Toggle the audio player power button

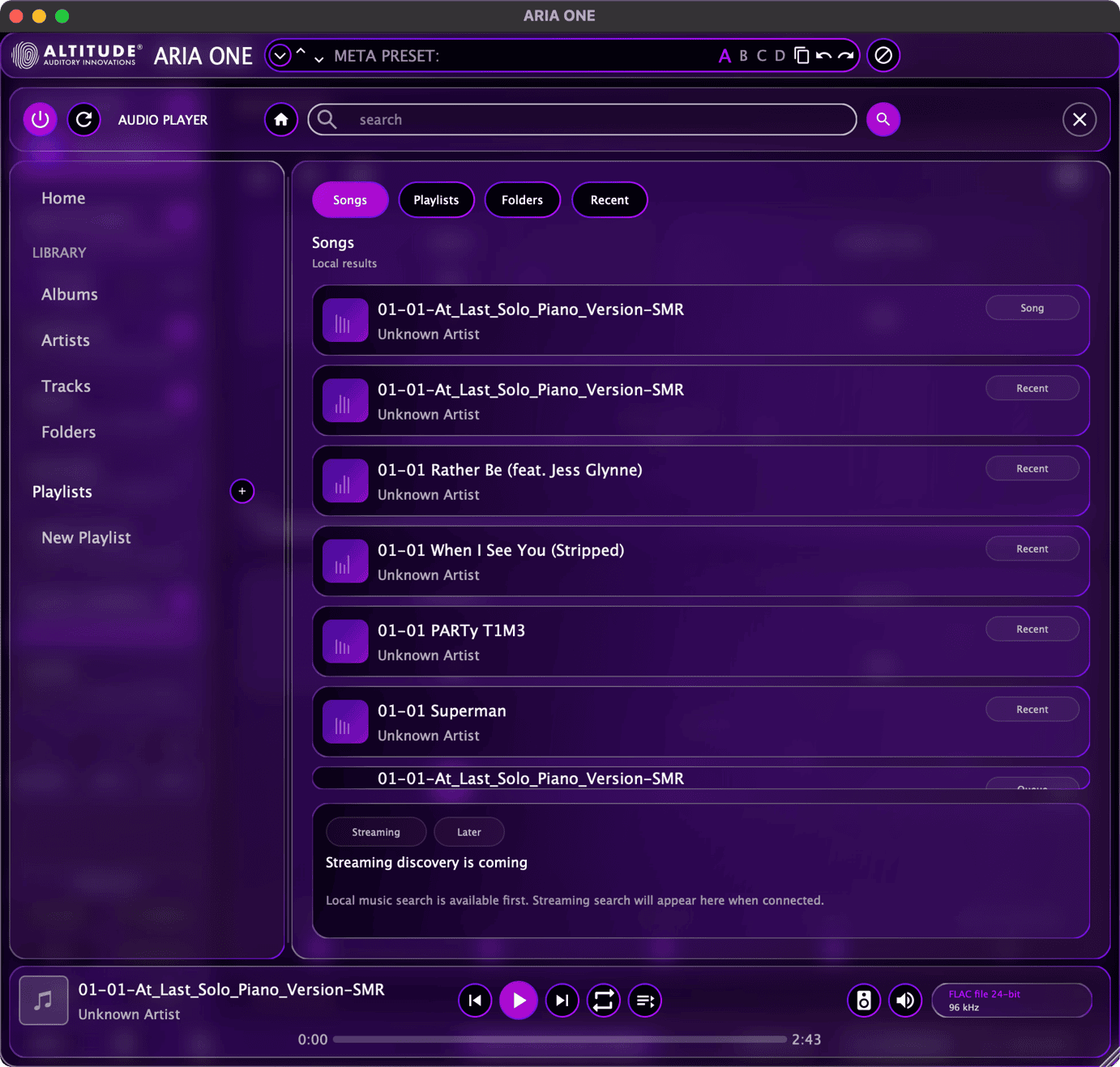point(40,120)
